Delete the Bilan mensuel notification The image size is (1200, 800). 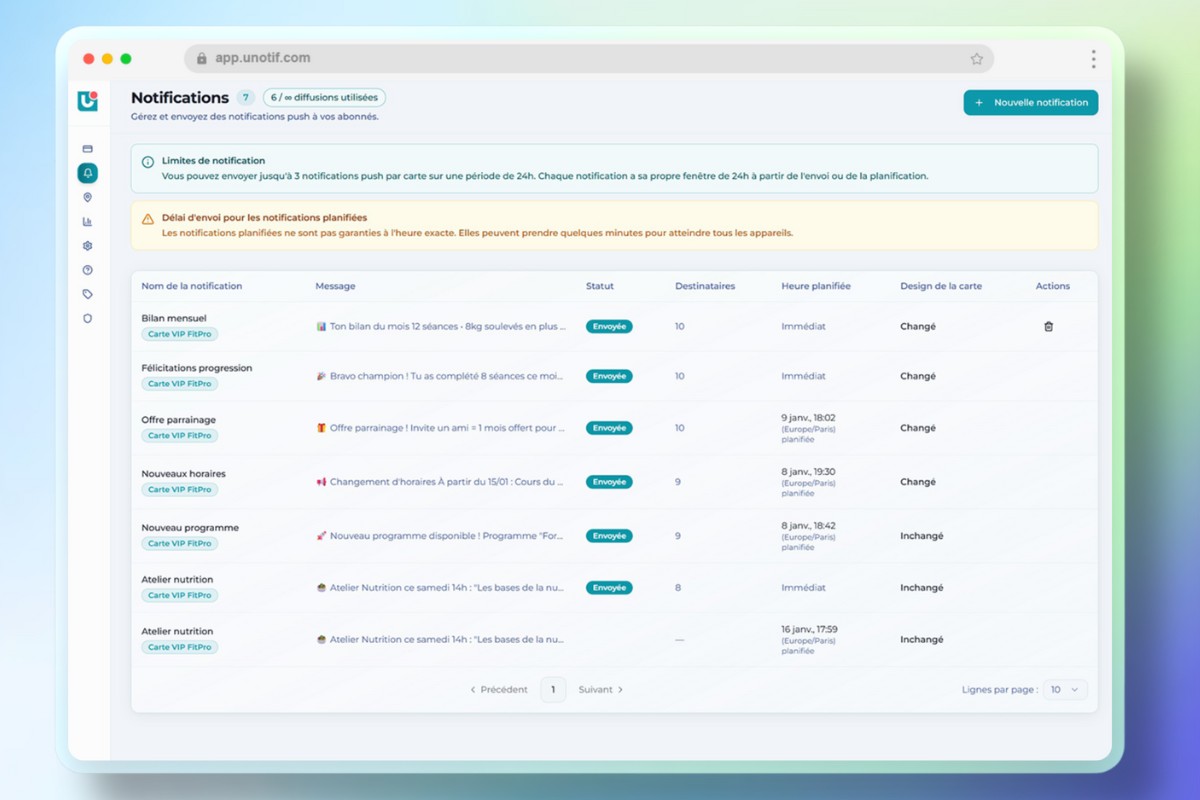1048,326
